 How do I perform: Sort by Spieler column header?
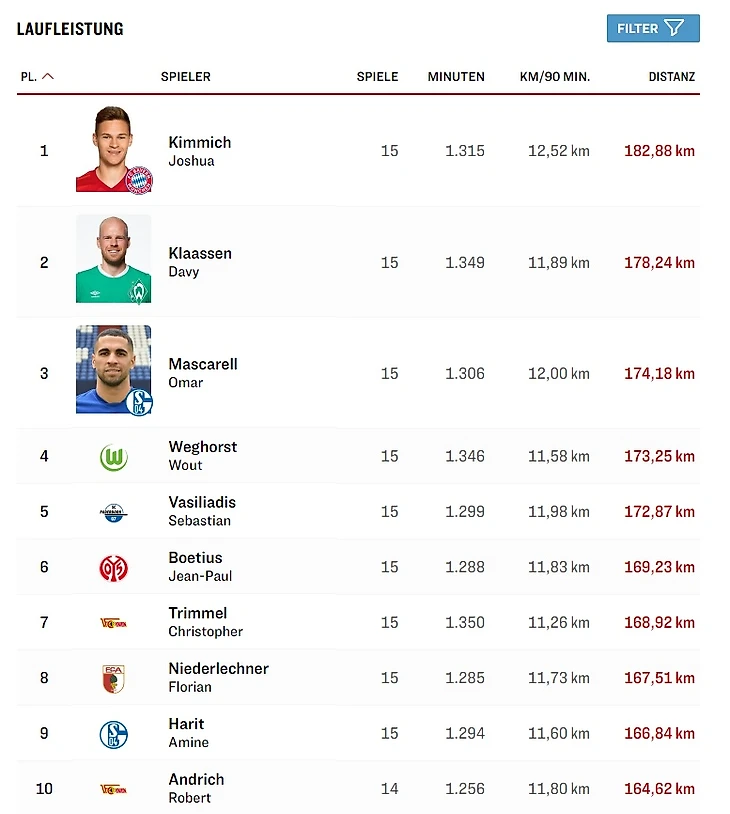(x=185, y=77)
